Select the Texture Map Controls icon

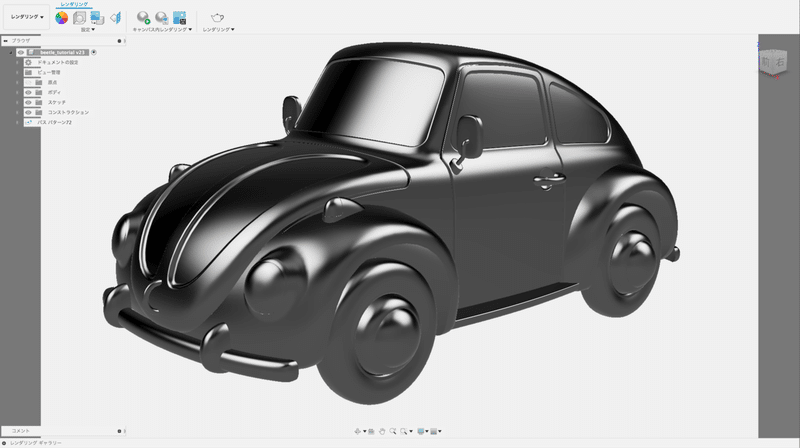click(x=116, y=18)
